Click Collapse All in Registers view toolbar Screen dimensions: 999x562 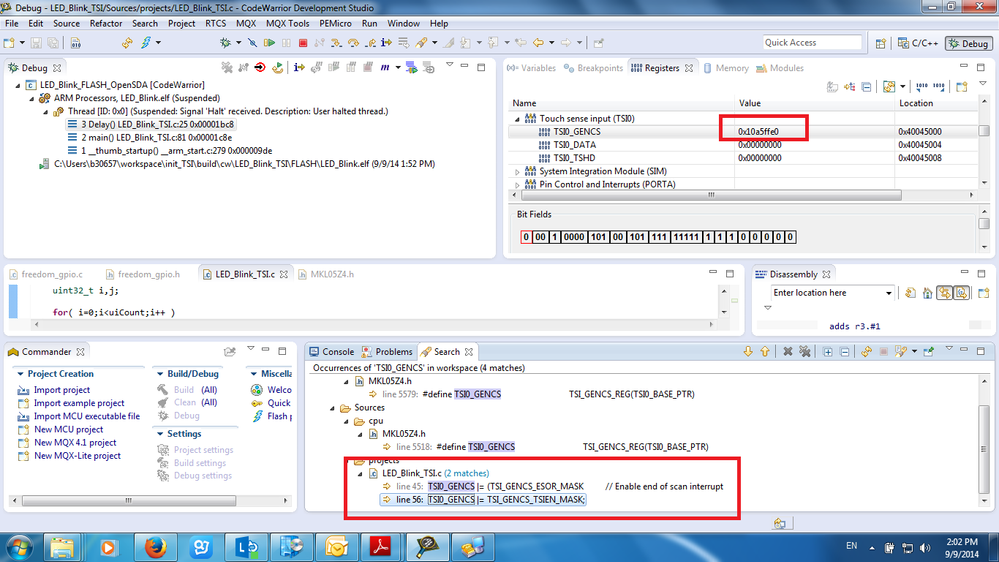(x=866, y=87)
